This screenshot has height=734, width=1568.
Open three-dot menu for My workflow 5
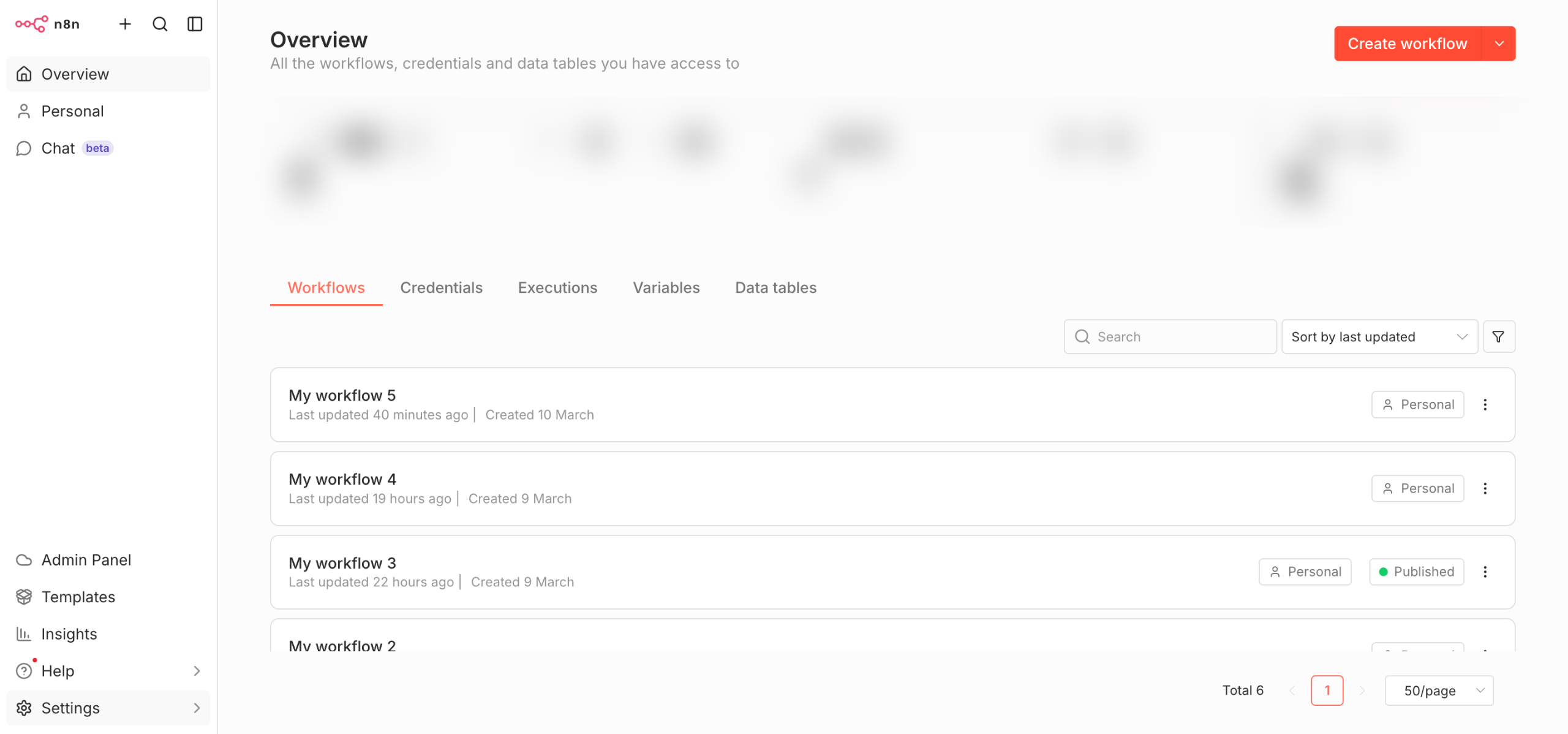[1485, 404]
